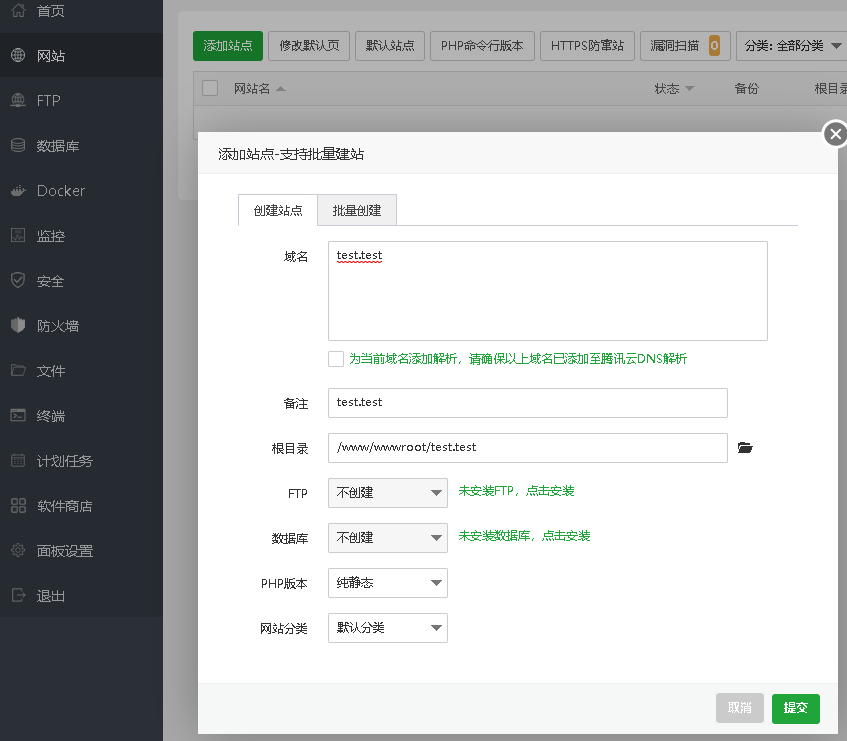The width and height of the screenshot is (847, 741).
Task: Click into the 根目录 path field
Action: [528, 448]
